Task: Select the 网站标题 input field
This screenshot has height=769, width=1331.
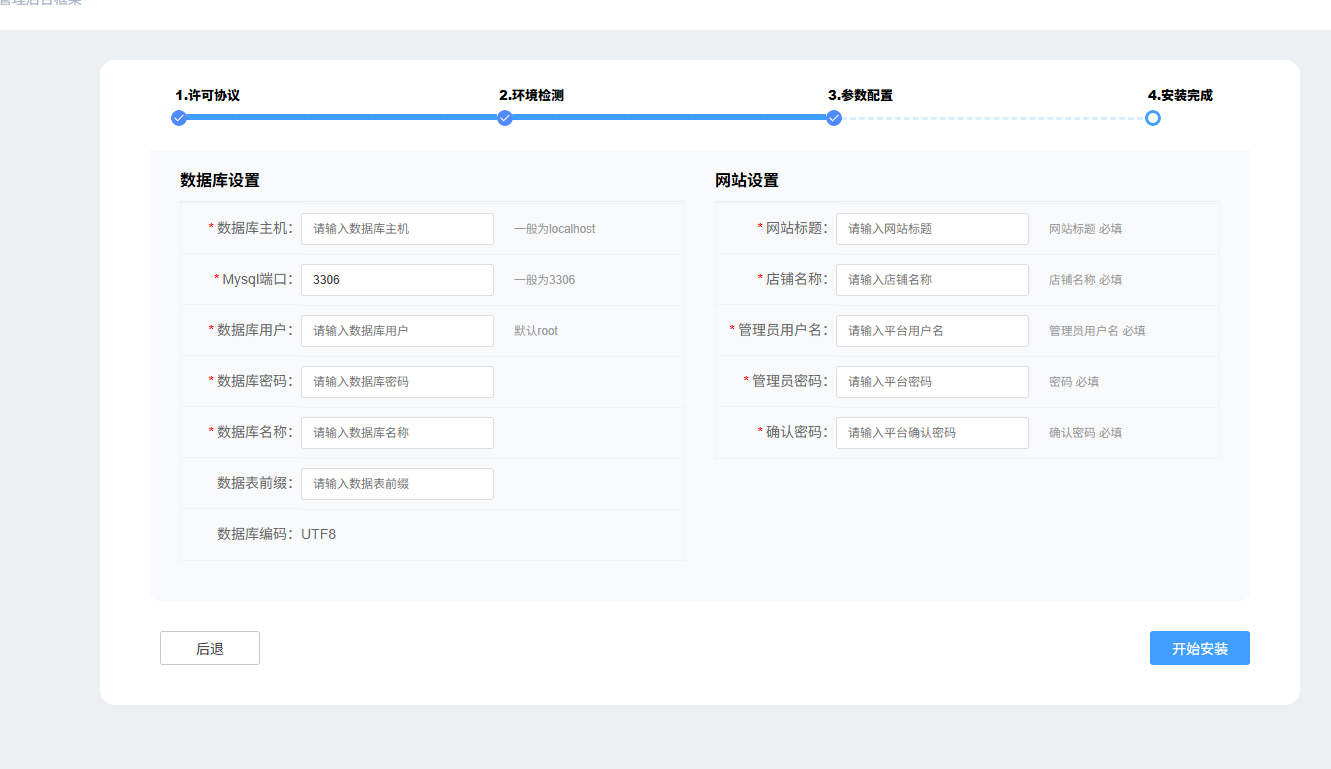Action: (x=932, y=229)
